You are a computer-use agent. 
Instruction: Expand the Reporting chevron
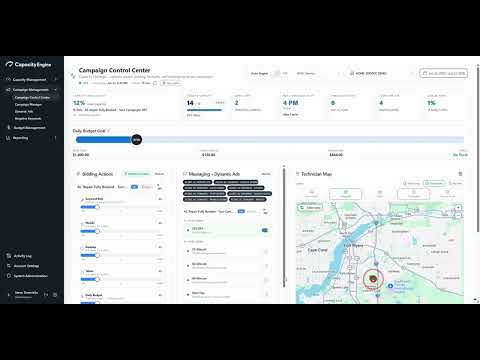click(56, 138)
